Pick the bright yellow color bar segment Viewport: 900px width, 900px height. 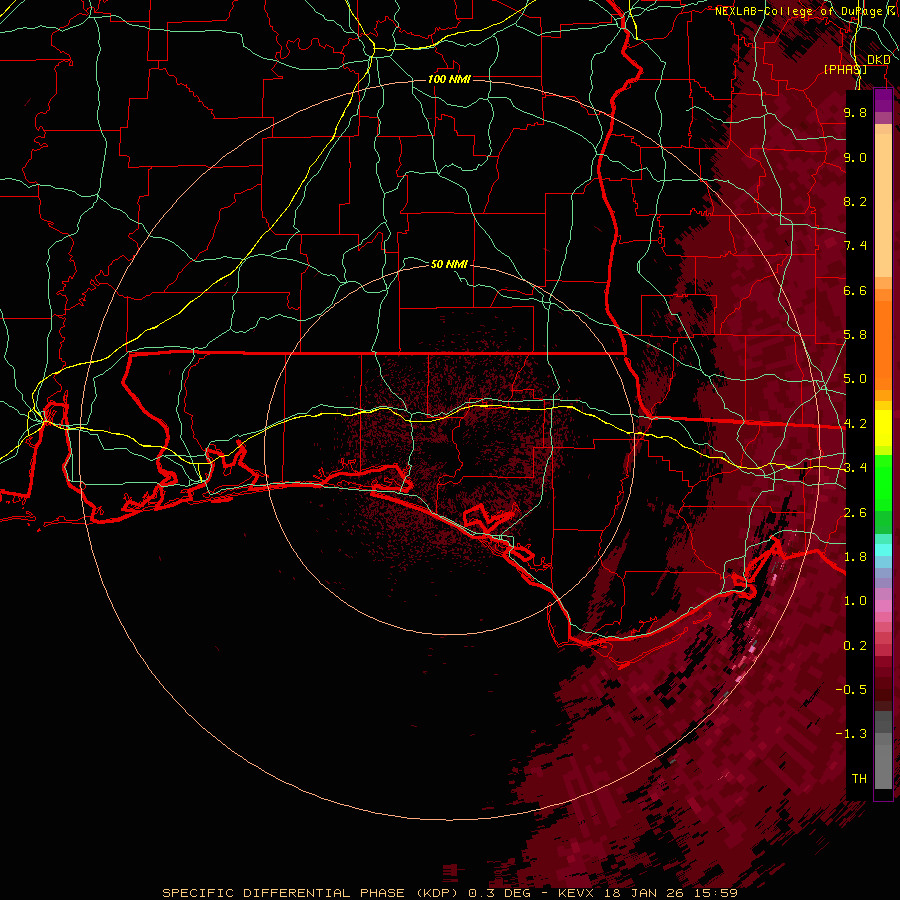click(883, 428)
